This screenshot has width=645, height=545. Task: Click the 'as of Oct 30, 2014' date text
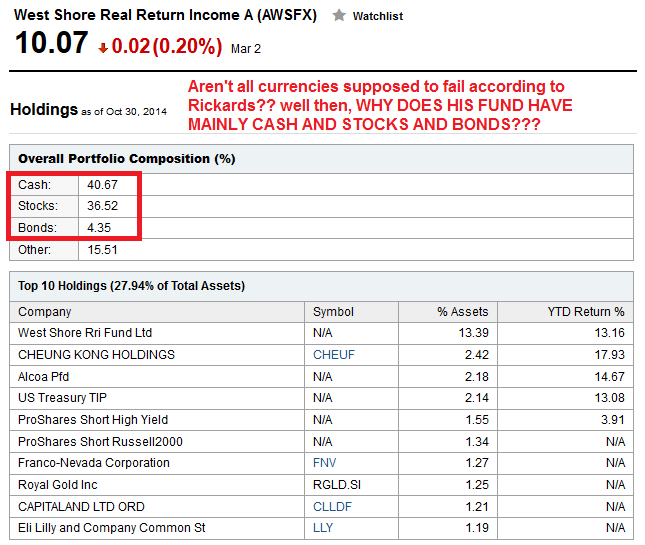tap(124, 111)
